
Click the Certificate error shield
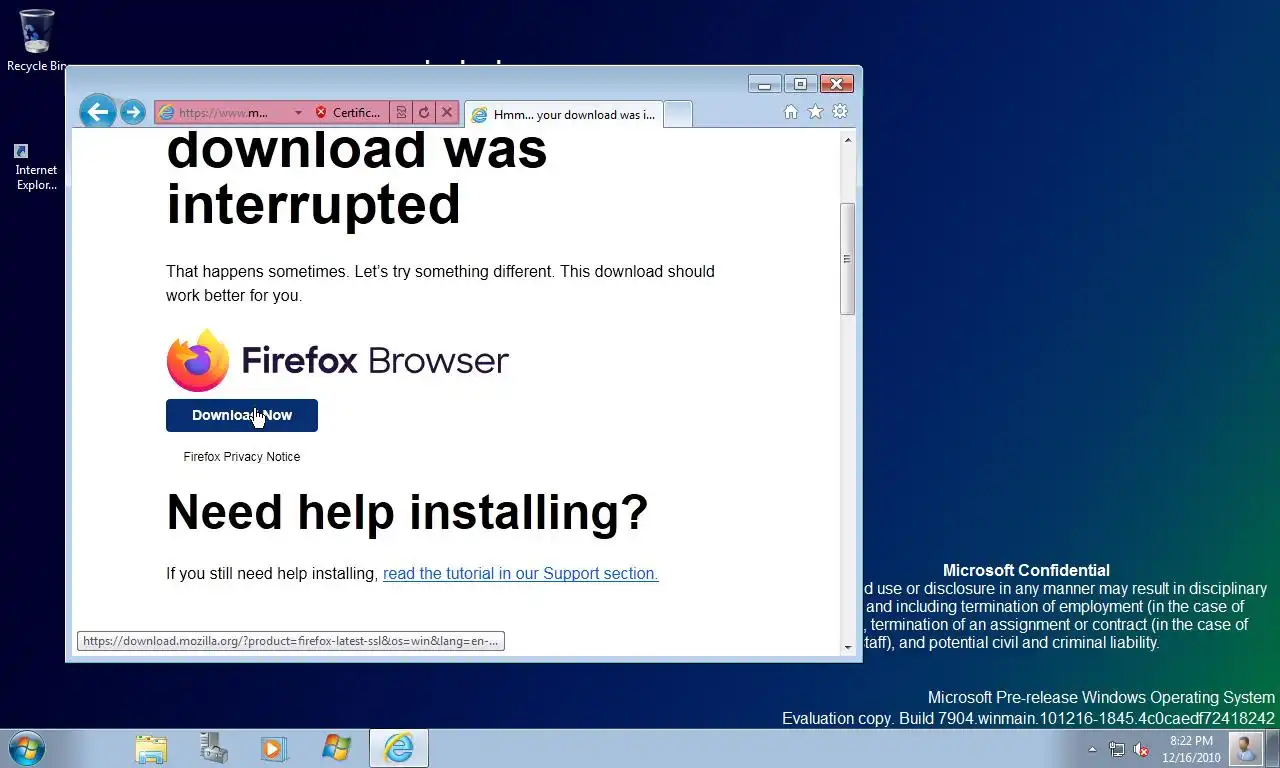pyautogui.click(x=321, y=113)
